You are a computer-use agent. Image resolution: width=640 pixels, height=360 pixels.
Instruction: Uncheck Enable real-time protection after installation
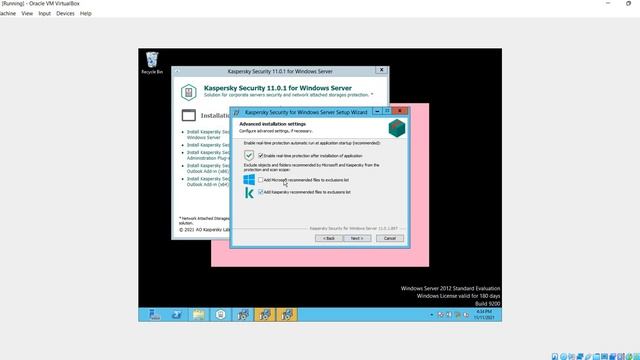(261, 156)
